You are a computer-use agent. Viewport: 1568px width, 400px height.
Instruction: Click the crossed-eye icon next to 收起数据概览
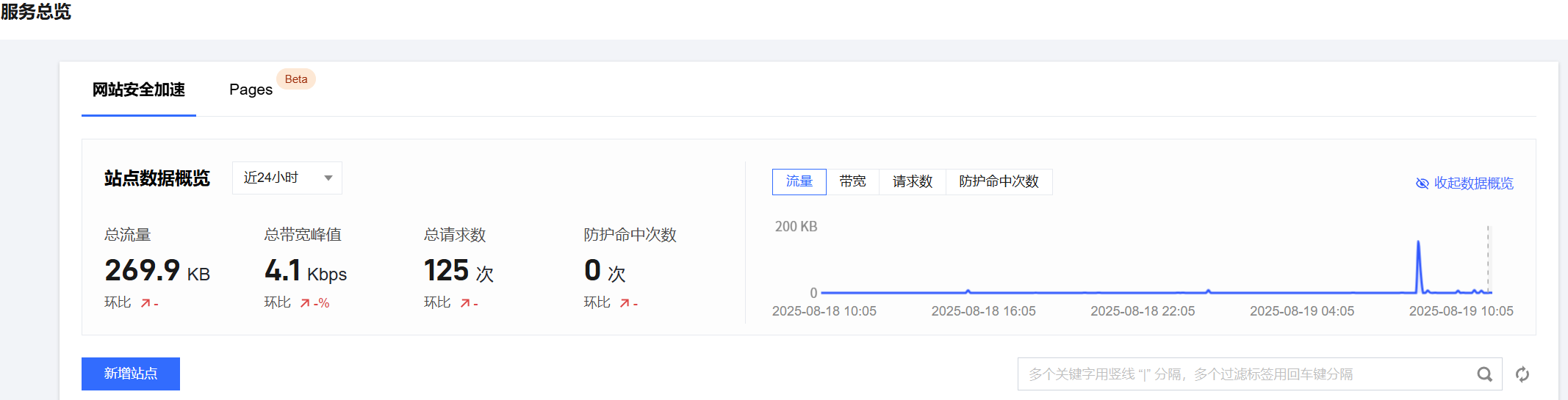pos(1423,183)
